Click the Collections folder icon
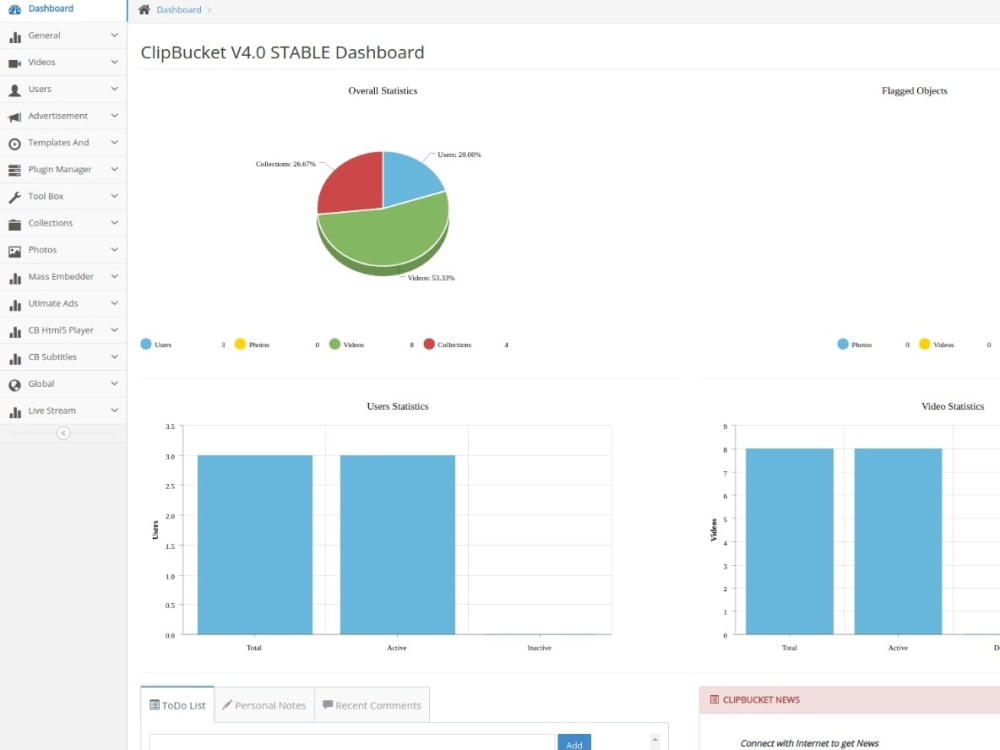 [15, 224]
